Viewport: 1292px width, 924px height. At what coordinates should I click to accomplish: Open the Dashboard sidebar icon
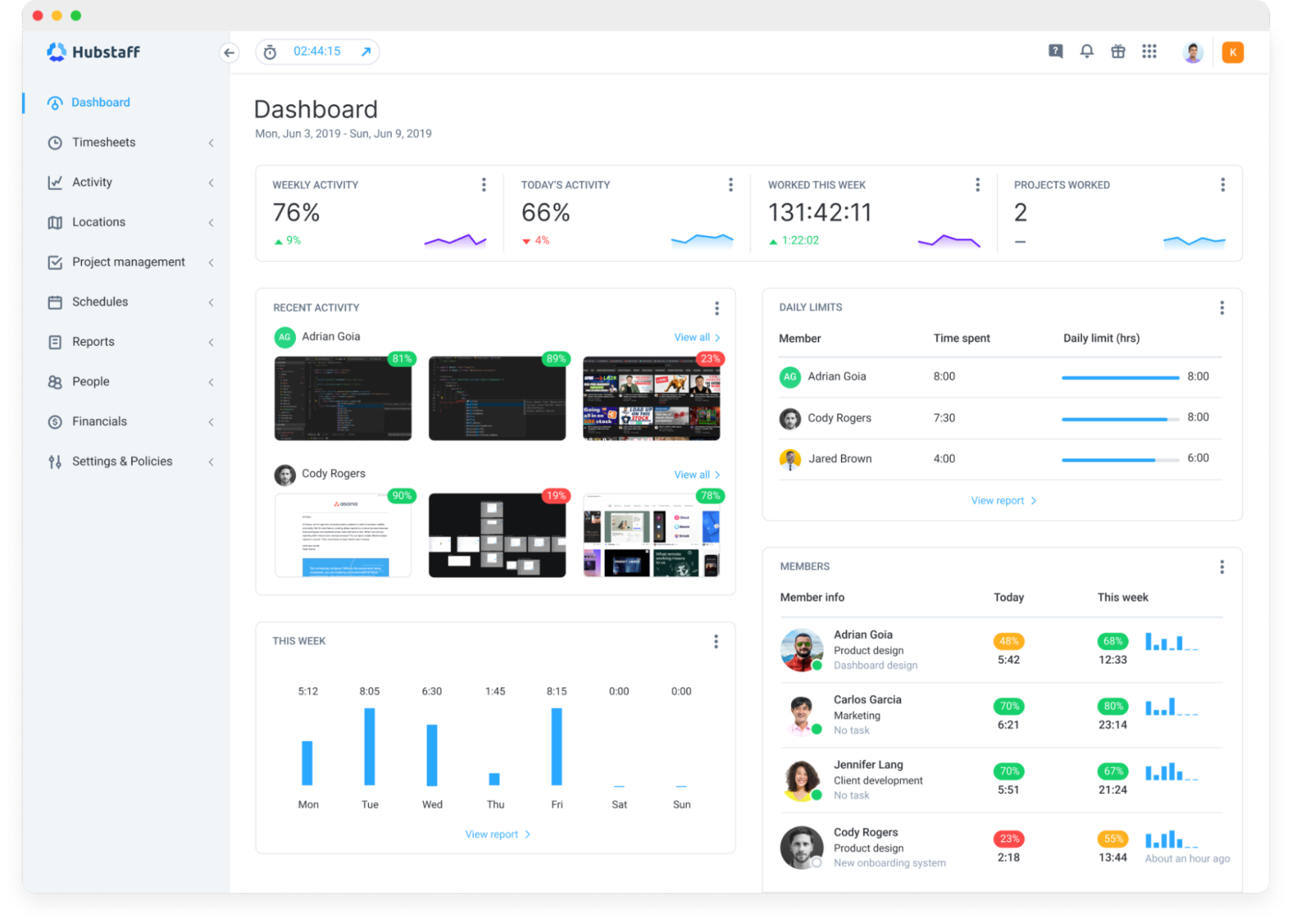55,102
